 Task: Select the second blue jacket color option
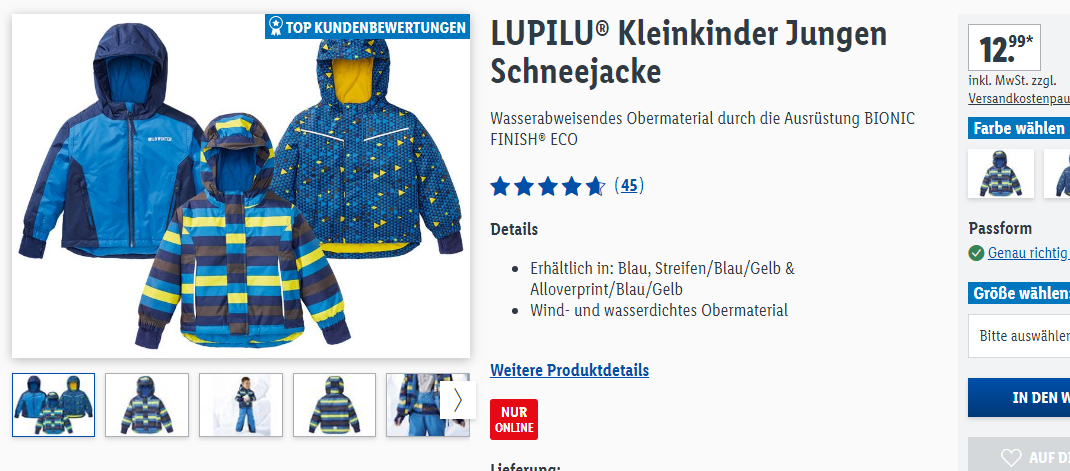(x=1057, y=174)
